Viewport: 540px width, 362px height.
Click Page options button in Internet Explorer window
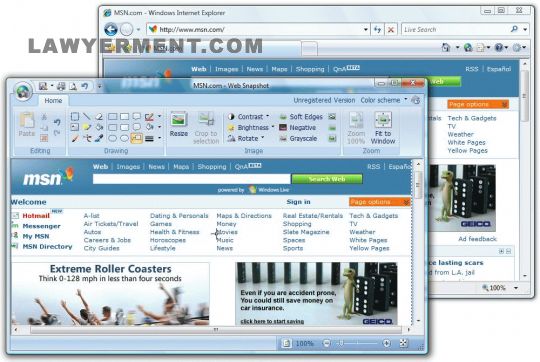tap(478, 104)
